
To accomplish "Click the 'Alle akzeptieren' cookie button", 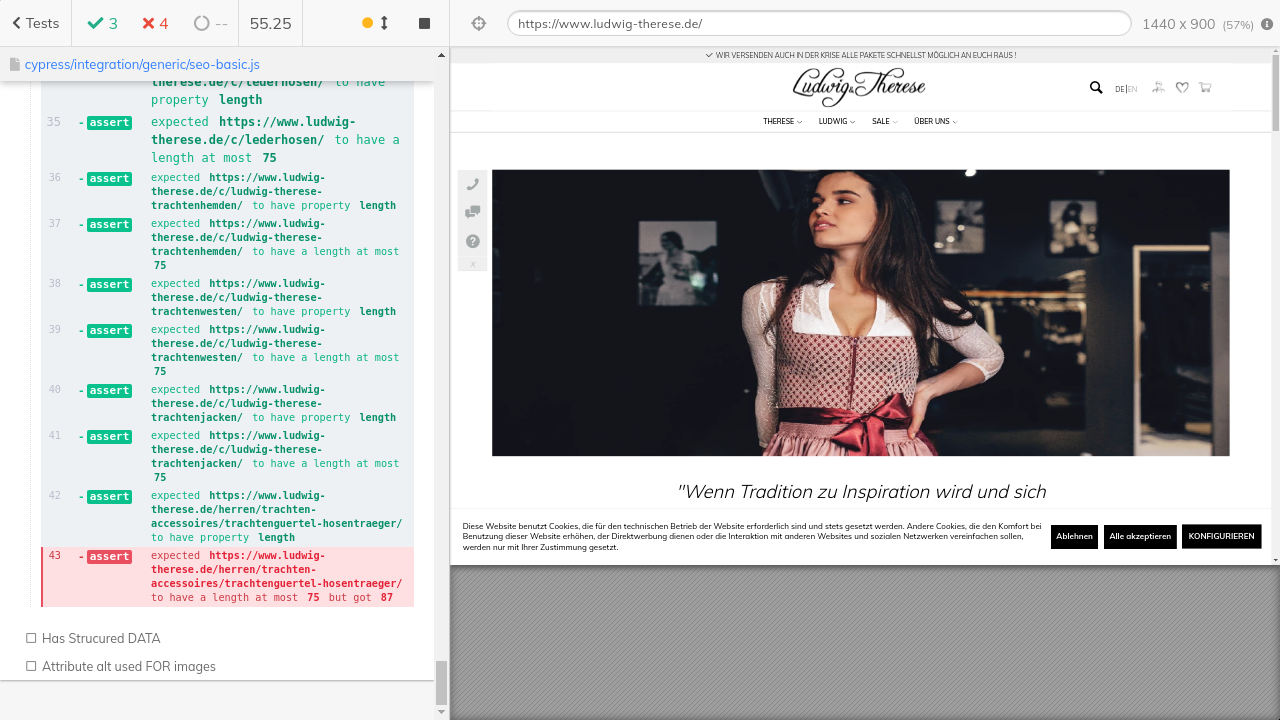I will [1140, 536].
